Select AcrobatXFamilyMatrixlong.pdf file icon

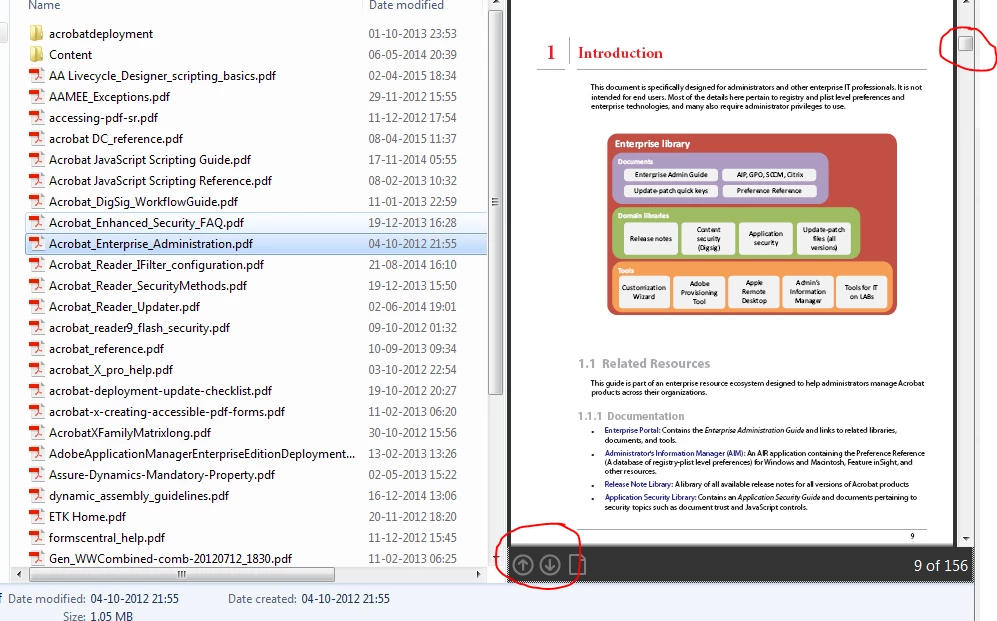click(37, 432)
